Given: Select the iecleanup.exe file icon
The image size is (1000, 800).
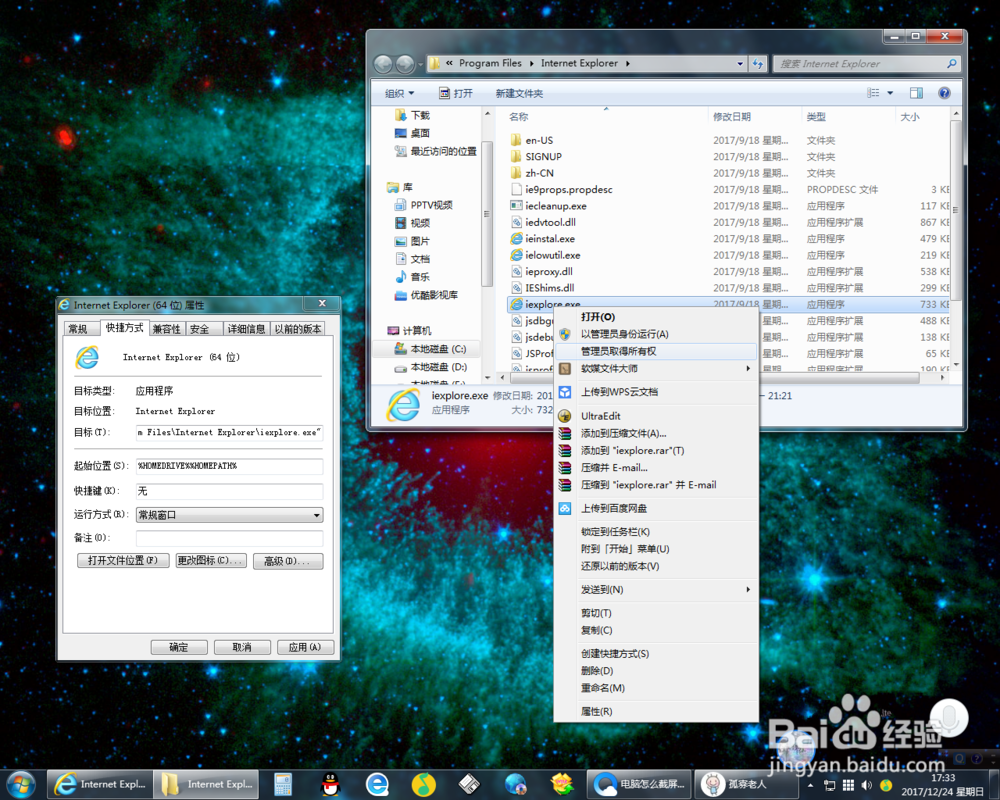Looking at the screenshot, I should 517,205.
